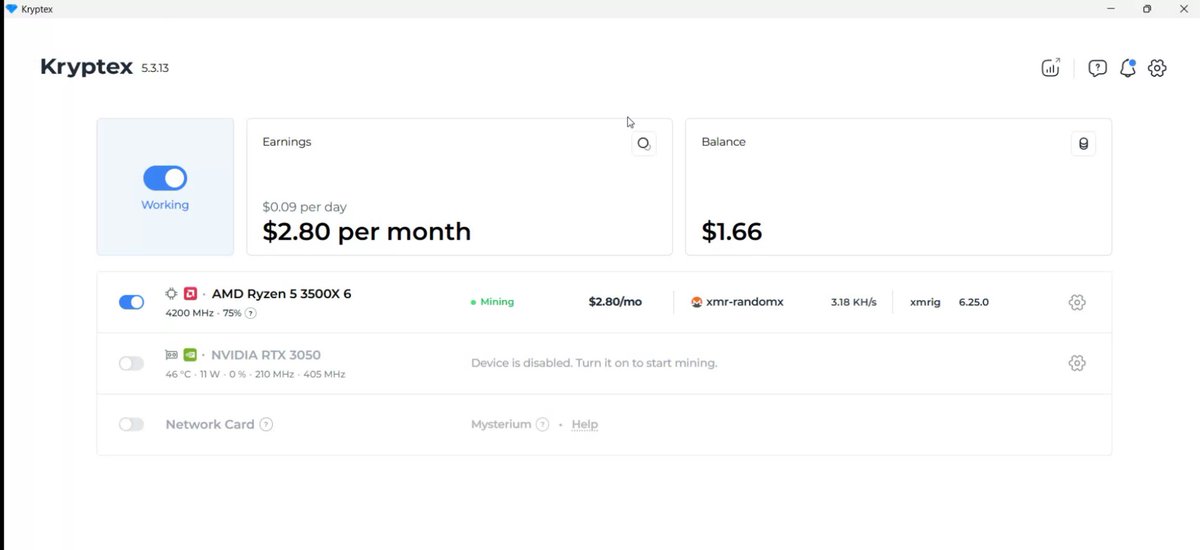Screen dimensions: 1200x550
Task: Maximize the Kryptex window
Action: 1147,9
